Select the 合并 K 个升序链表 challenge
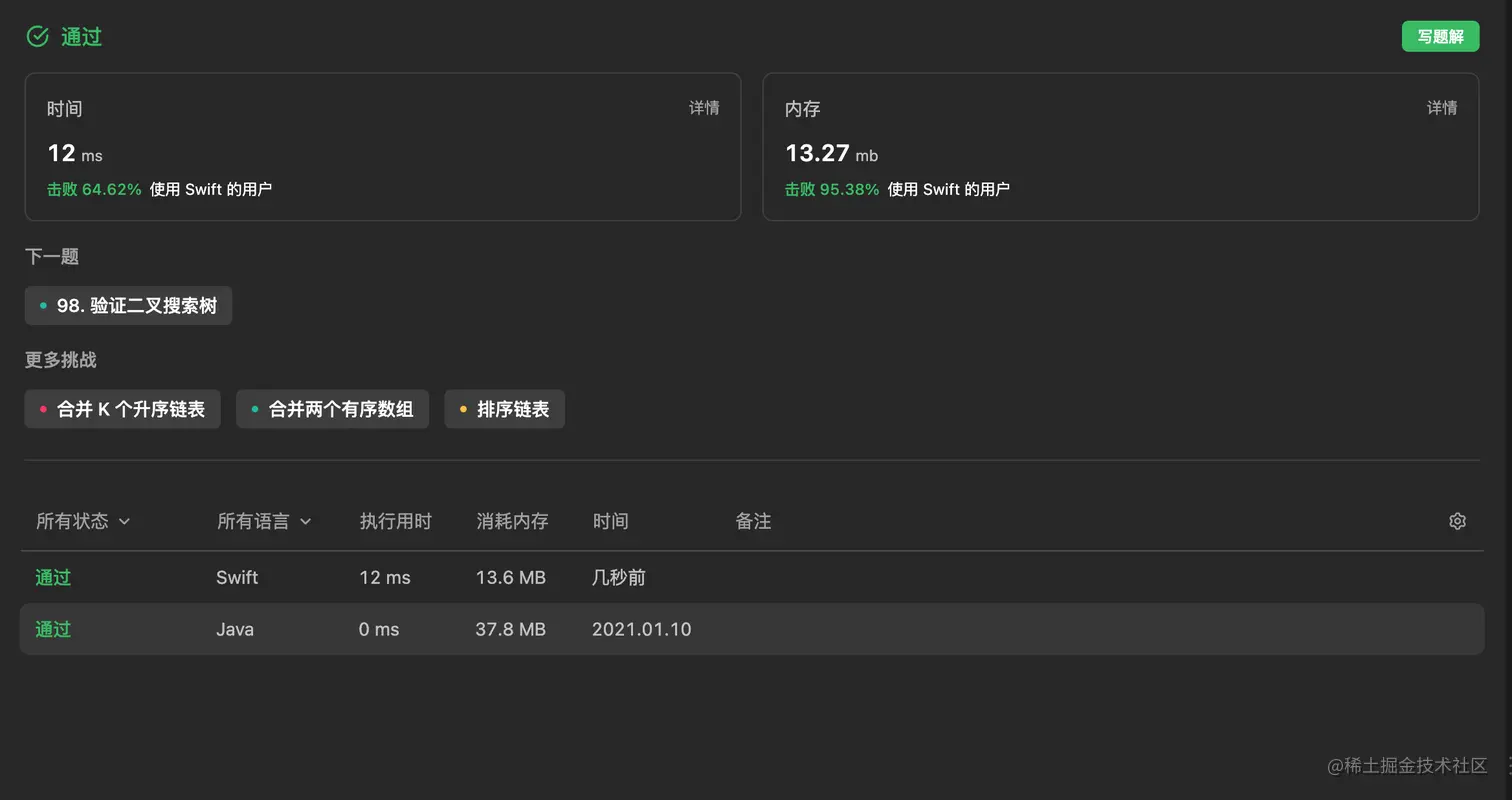Image resolution: width=1512 pixels, height=800 pixels. pyautogui.click(x=122, y=409)
